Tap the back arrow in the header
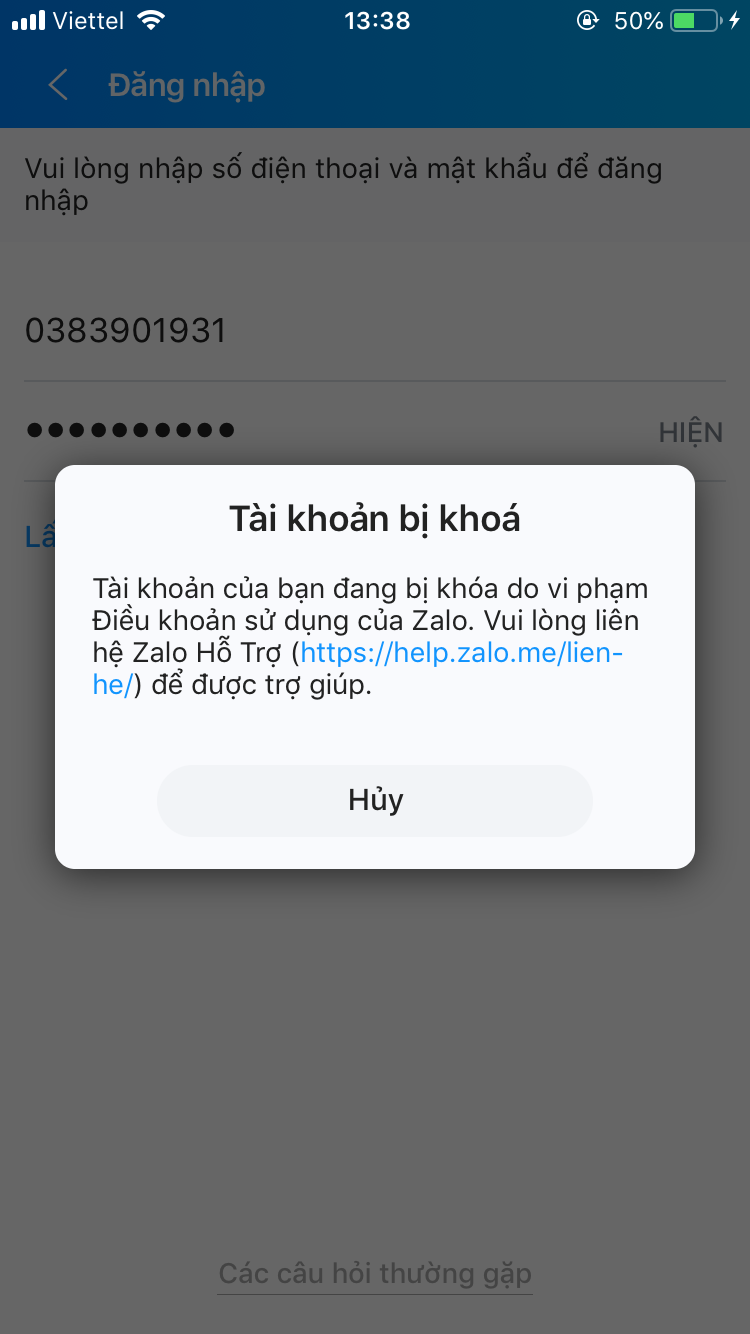This screenshot has height=1334, width=750. pos(58,85)
